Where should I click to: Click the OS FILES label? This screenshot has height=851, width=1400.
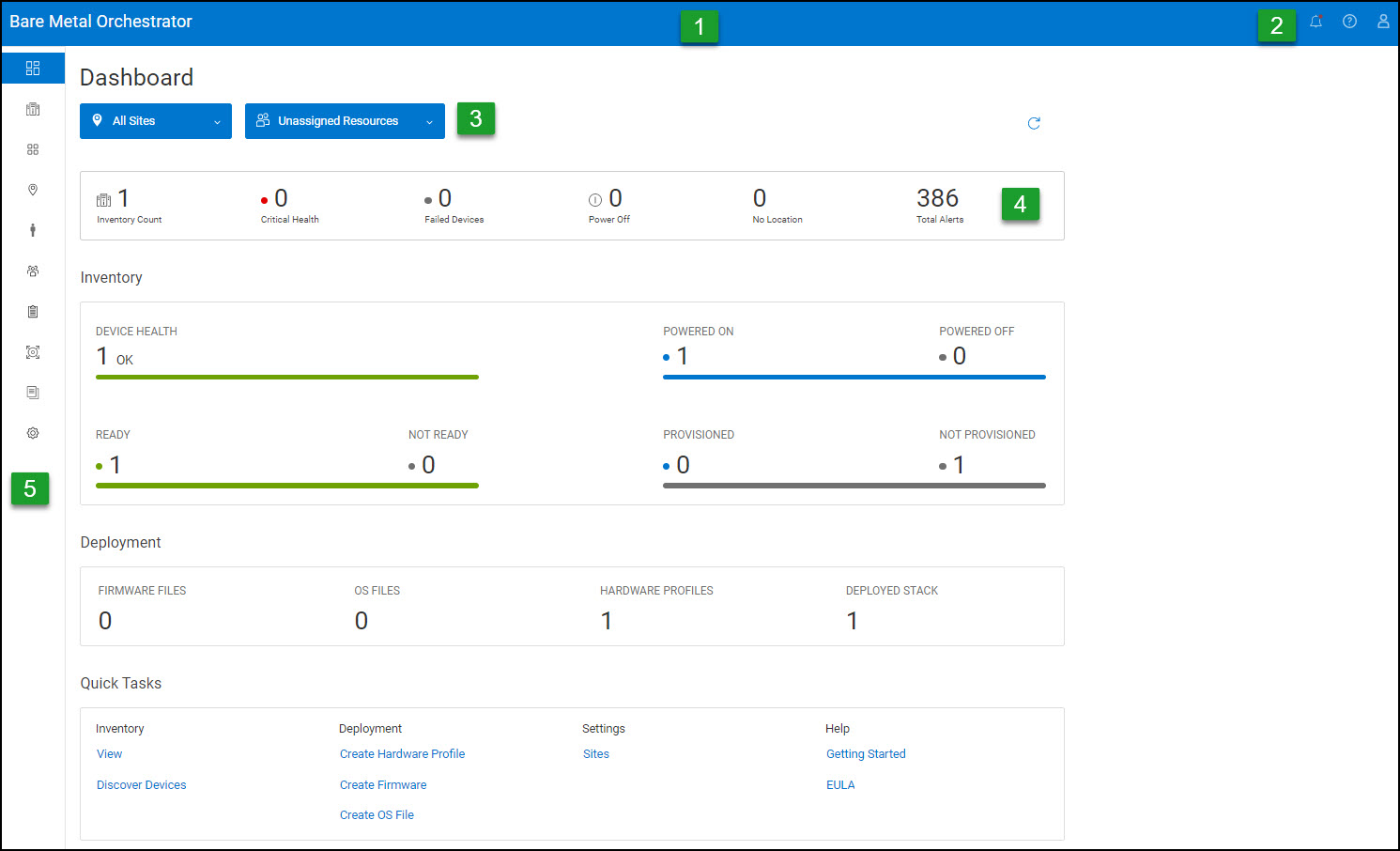377,591
